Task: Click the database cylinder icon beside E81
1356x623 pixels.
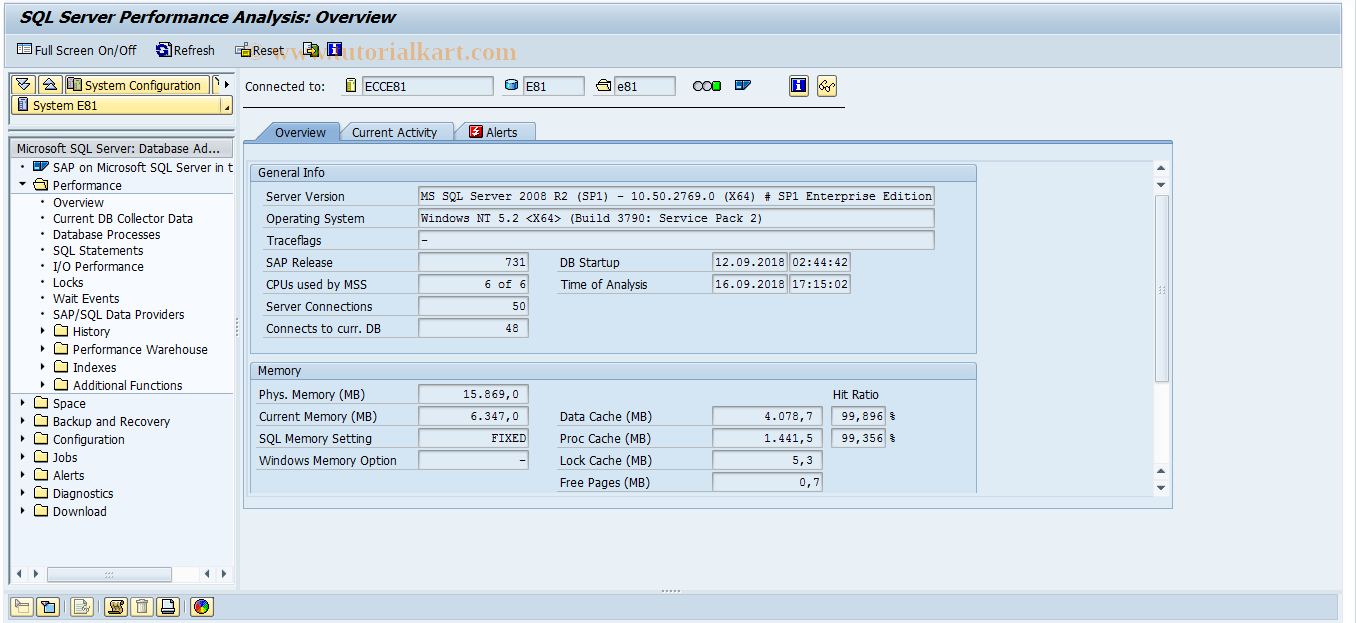Action: tap(512, 86)
